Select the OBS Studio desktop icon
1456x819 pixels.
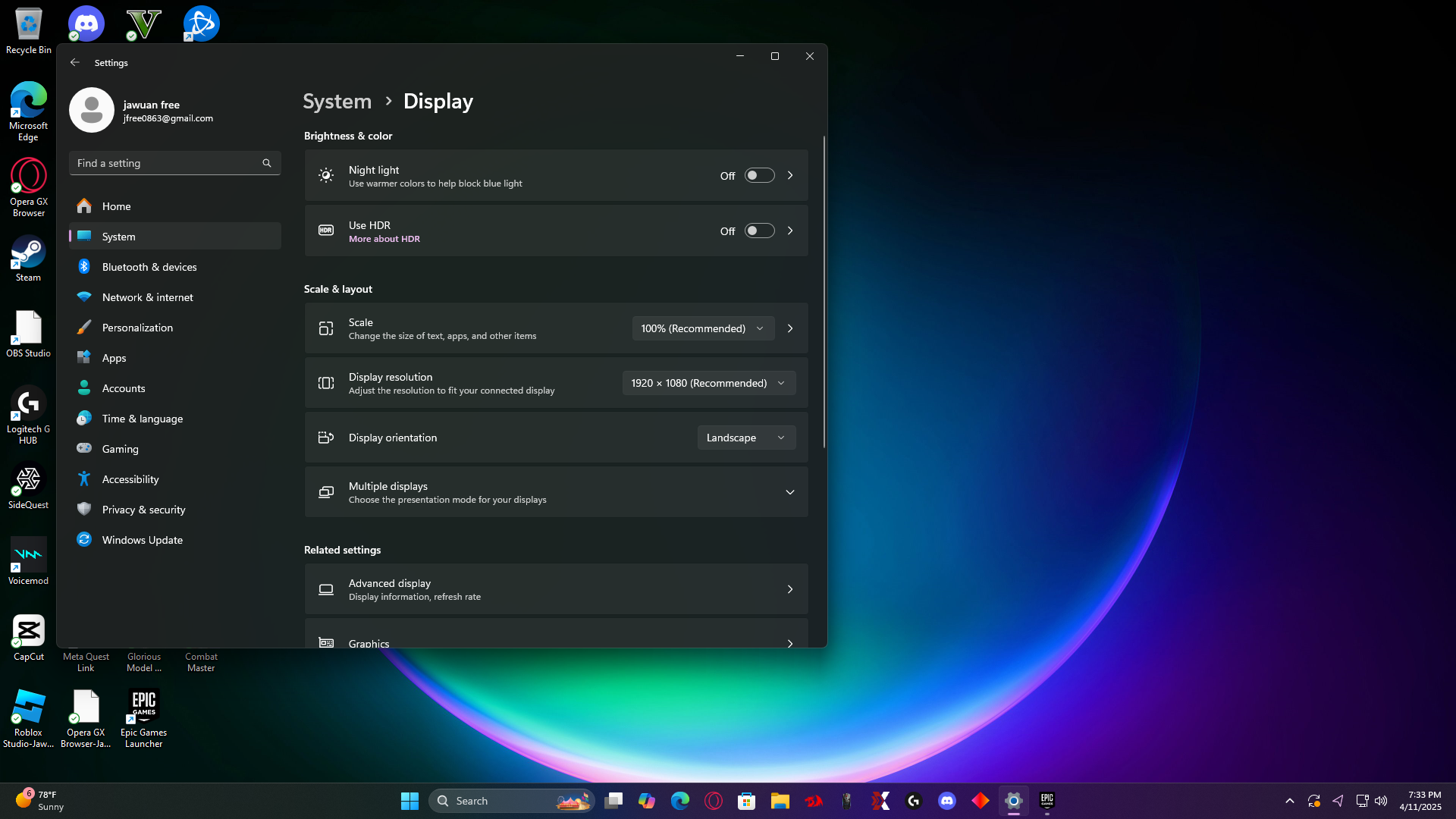pyautogui.click(x=28, y=334)
